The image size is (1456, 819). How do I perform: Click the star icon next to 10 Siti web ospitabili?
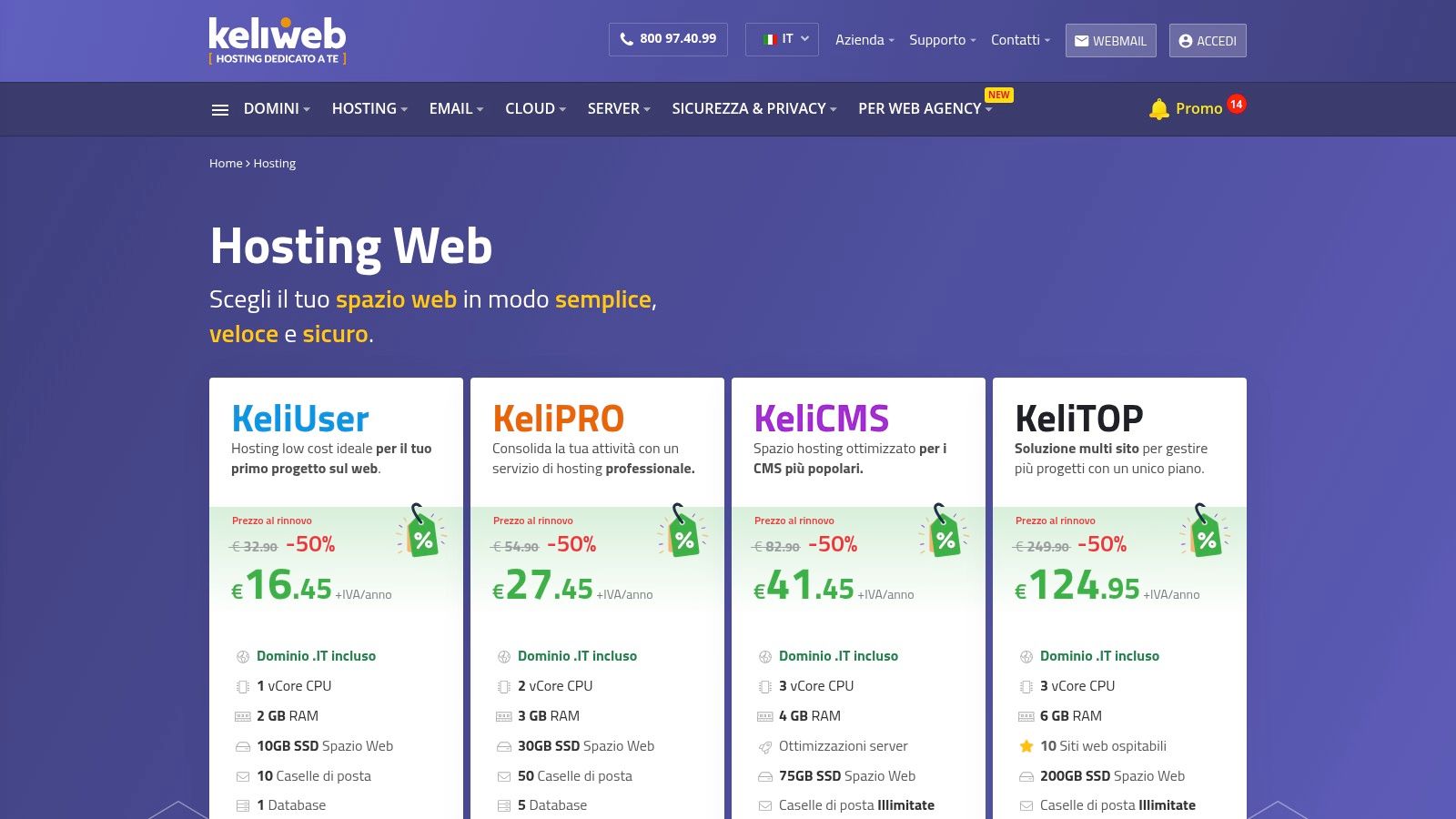pyautogui.click(x=1025, y=746)
